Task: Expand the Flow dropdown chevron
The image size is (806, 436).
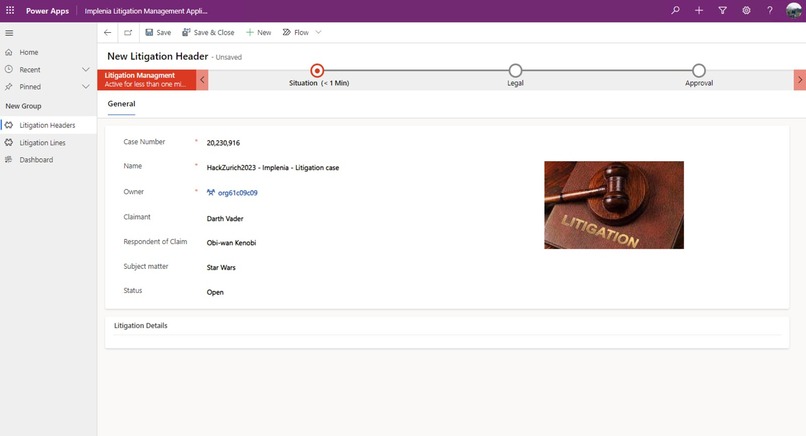Action: click(x=318, y=32)
